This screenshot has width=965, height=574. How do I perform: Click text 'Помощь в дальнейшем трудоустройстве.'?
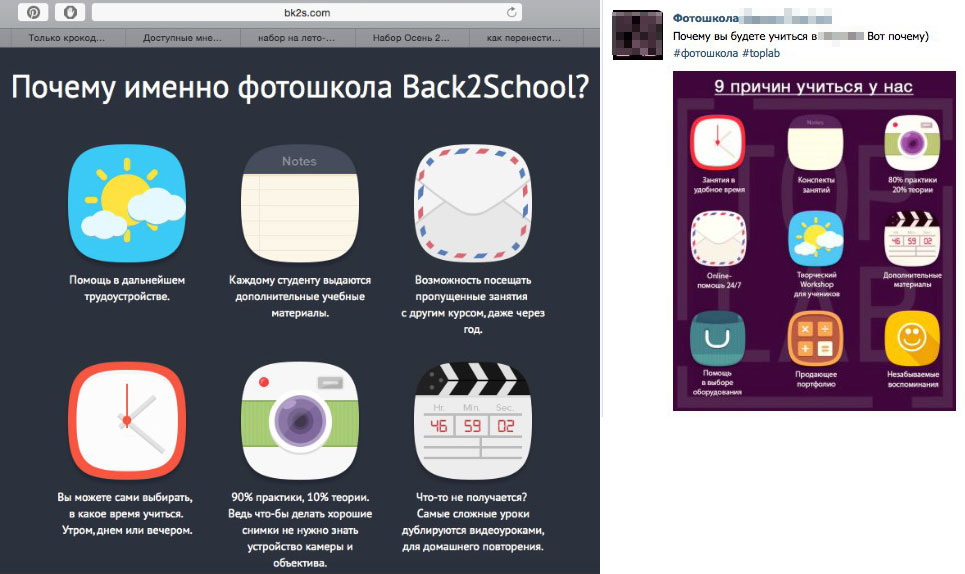click(x=127, y=288)
